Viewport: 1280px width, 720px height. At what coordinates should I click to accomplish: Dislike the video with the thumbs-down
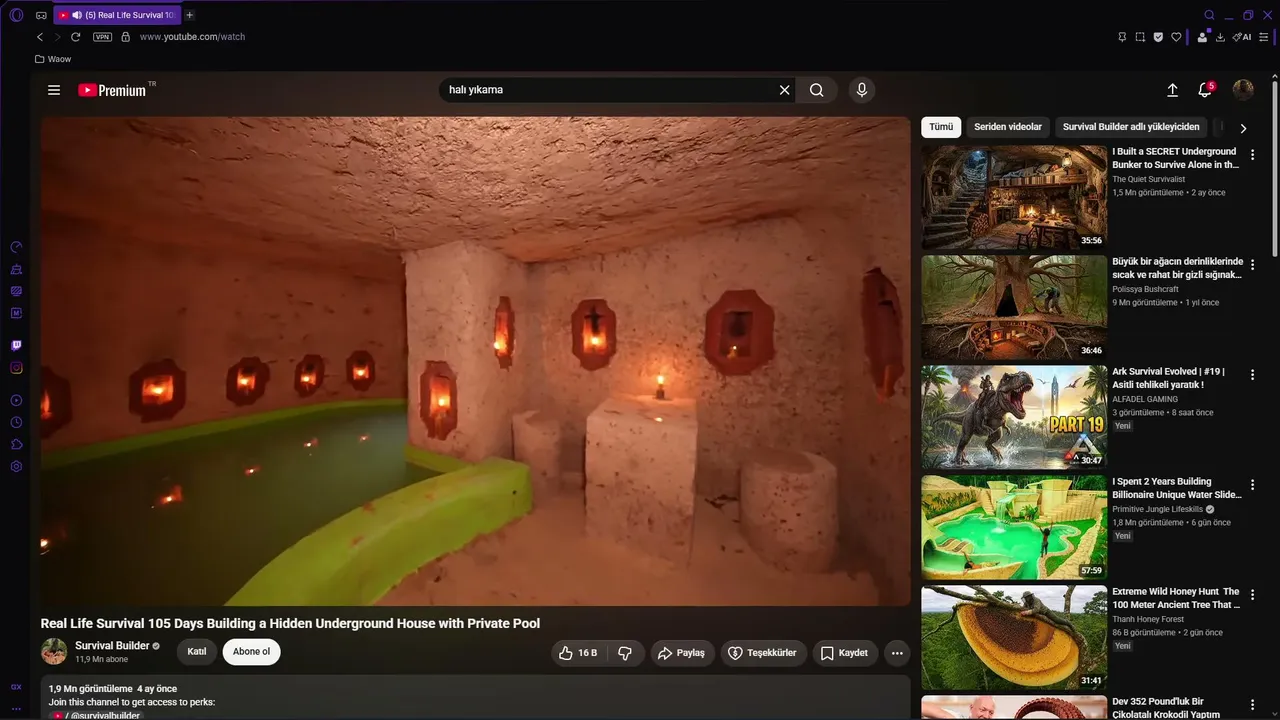(x=625, y=653)
